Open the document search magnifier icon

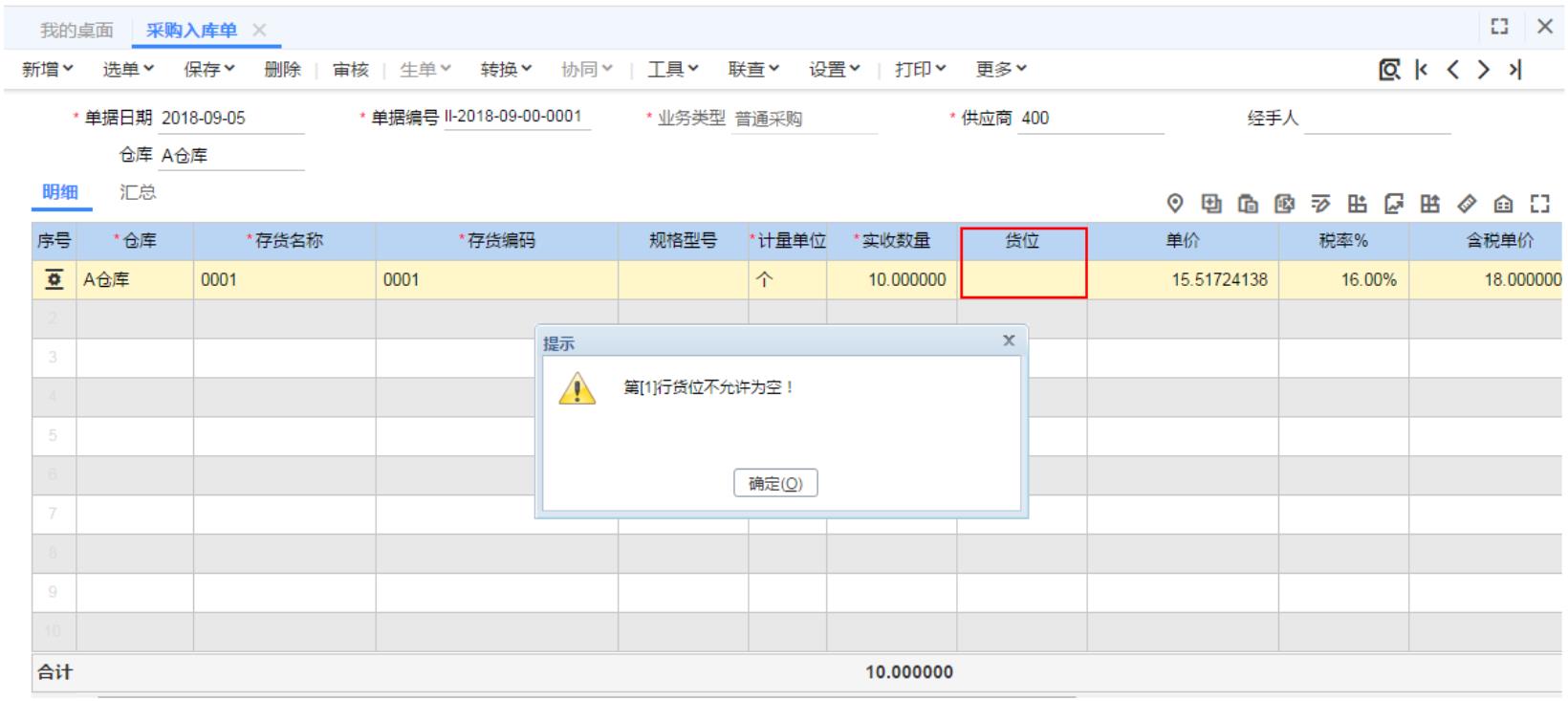click(1389, 70)
